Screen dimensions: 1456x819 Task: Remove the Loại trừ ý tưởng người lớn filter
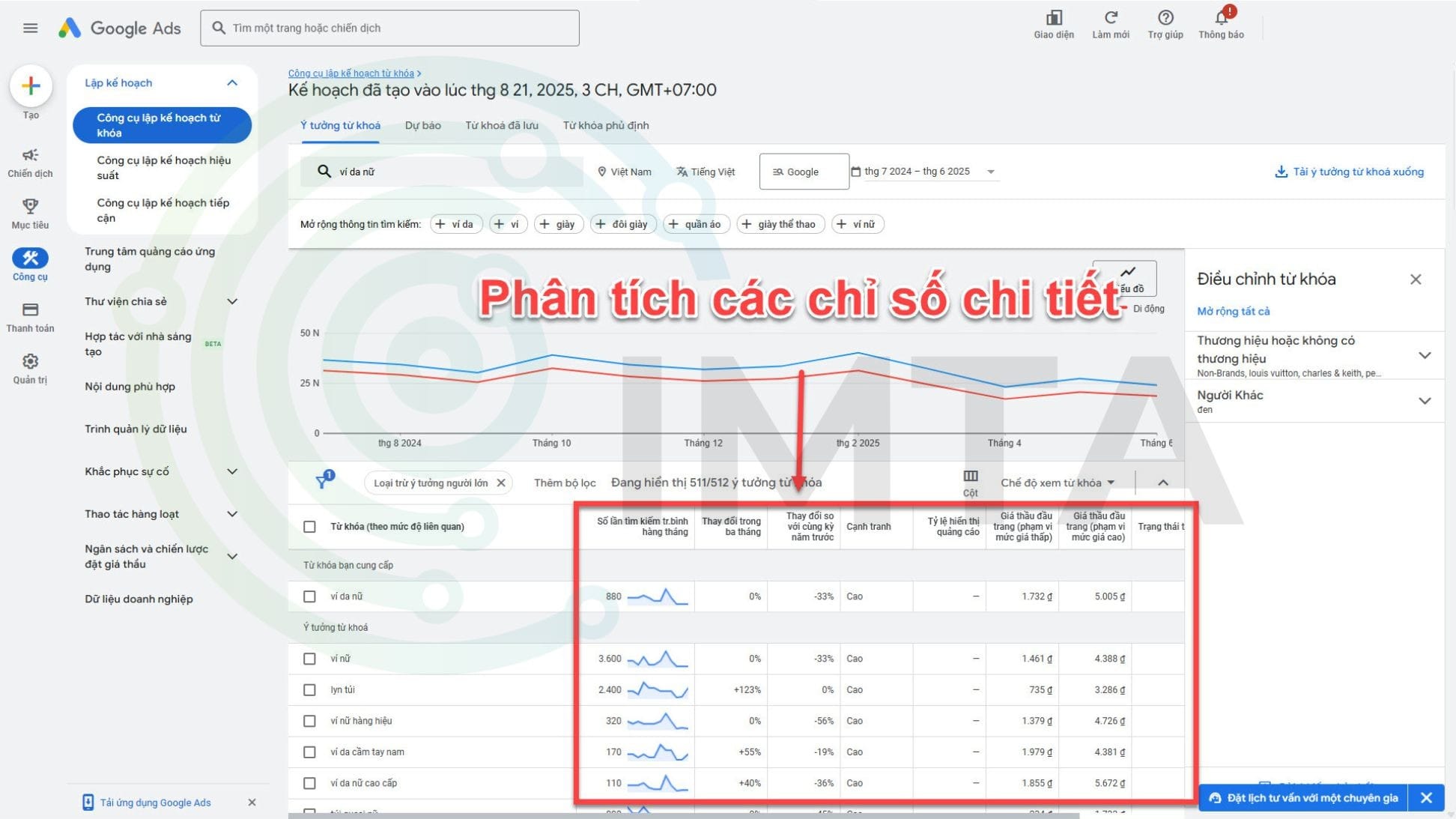coord(502,483)
